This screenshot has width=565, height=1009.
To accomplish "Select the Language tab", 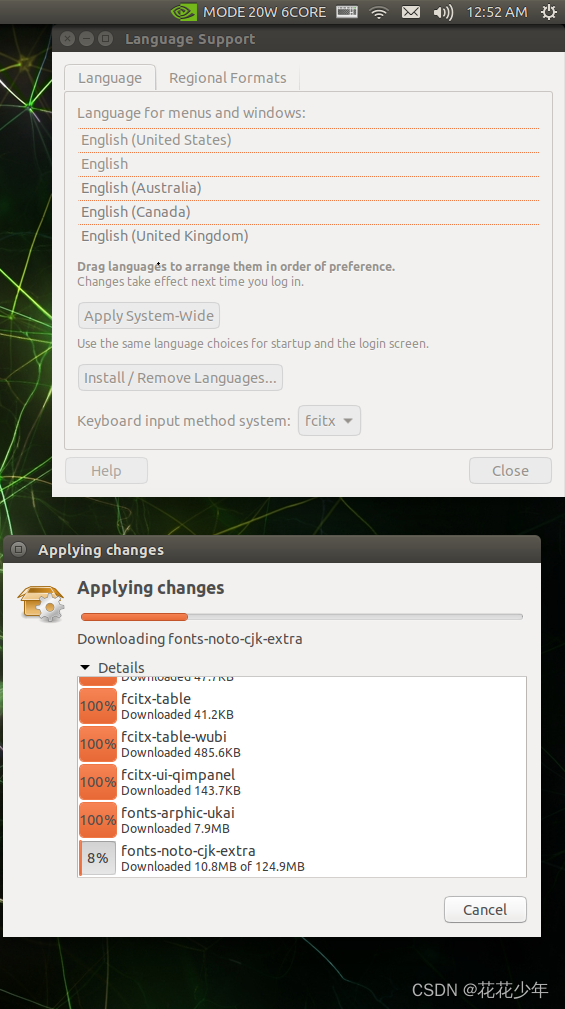I will pos(110,78).
